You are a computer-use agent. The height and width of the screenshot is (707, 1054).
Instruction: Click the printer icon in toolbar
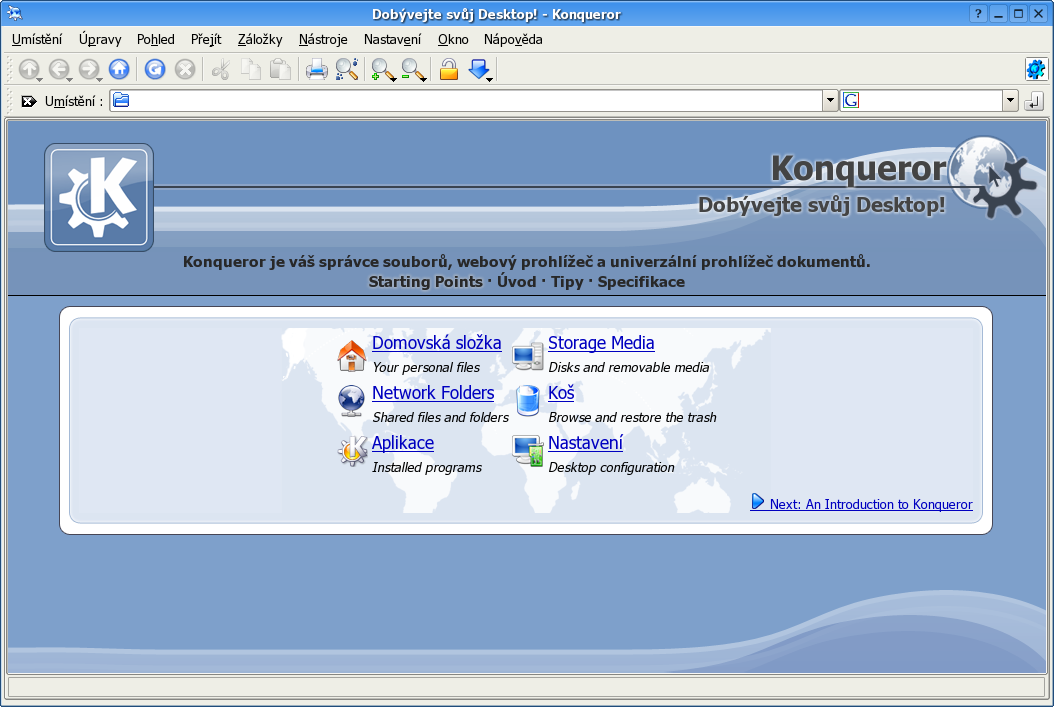(317, 69)
